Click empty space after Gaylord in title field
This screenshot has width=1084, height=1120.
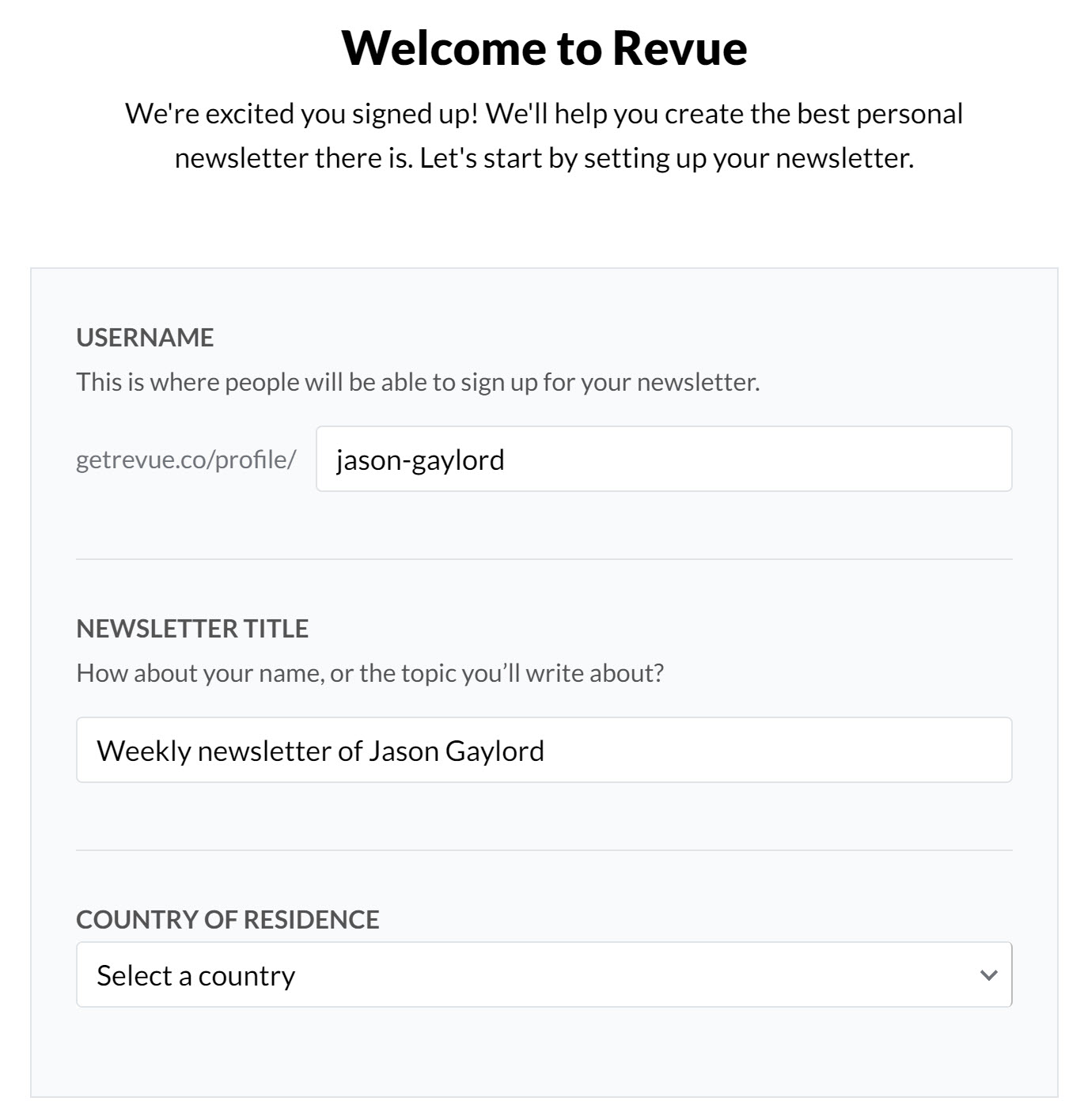[775, 750]
